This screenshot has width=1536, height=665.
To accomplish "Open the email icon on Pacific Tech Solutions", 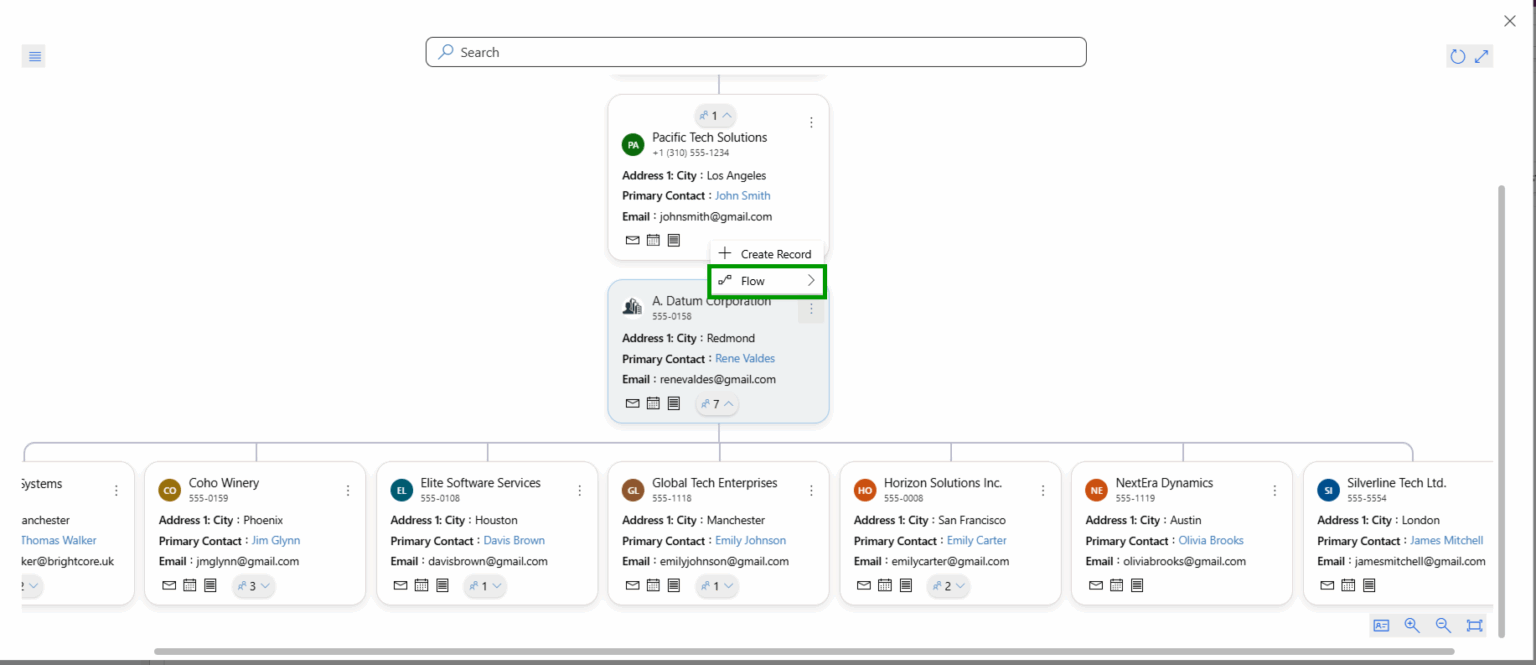I will pos(632,240).
